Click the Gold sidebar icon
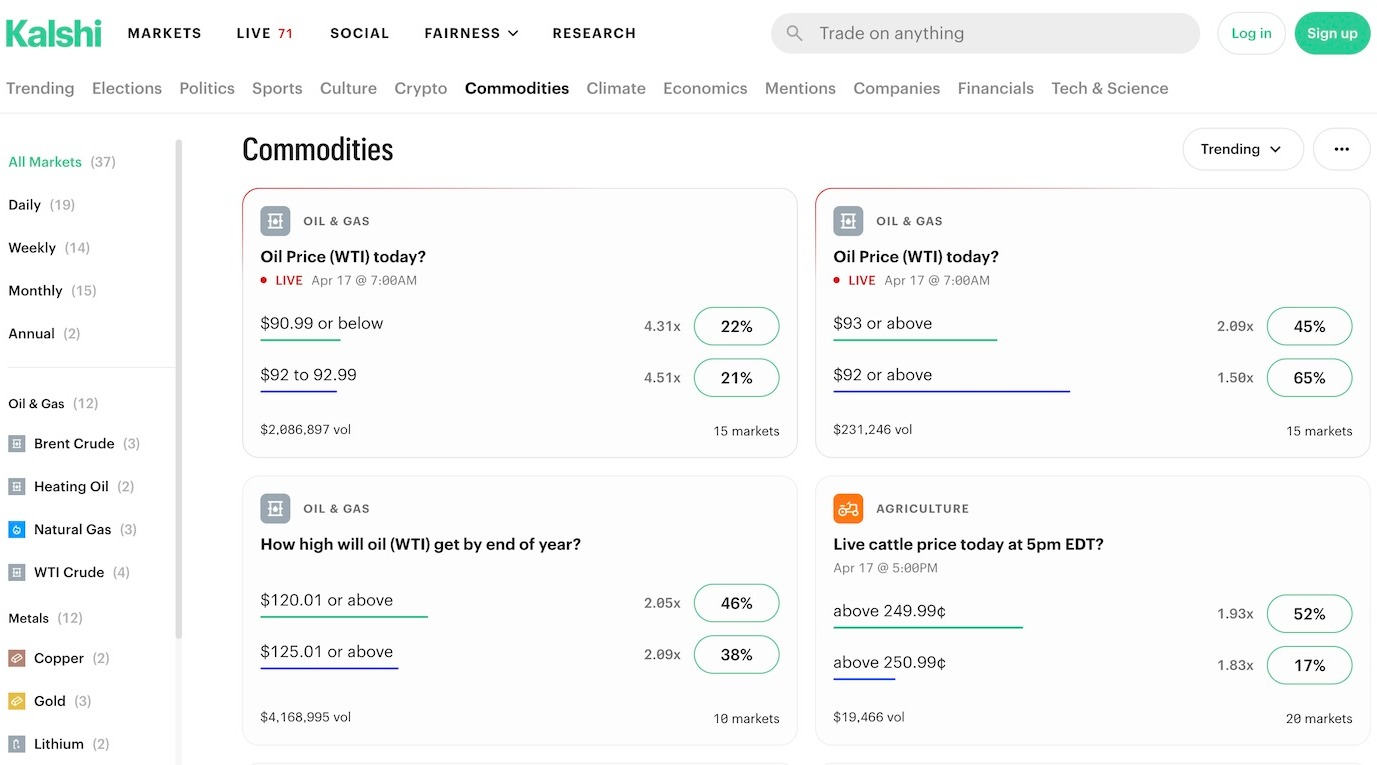1377x765 pixels. tap(17, 701)
